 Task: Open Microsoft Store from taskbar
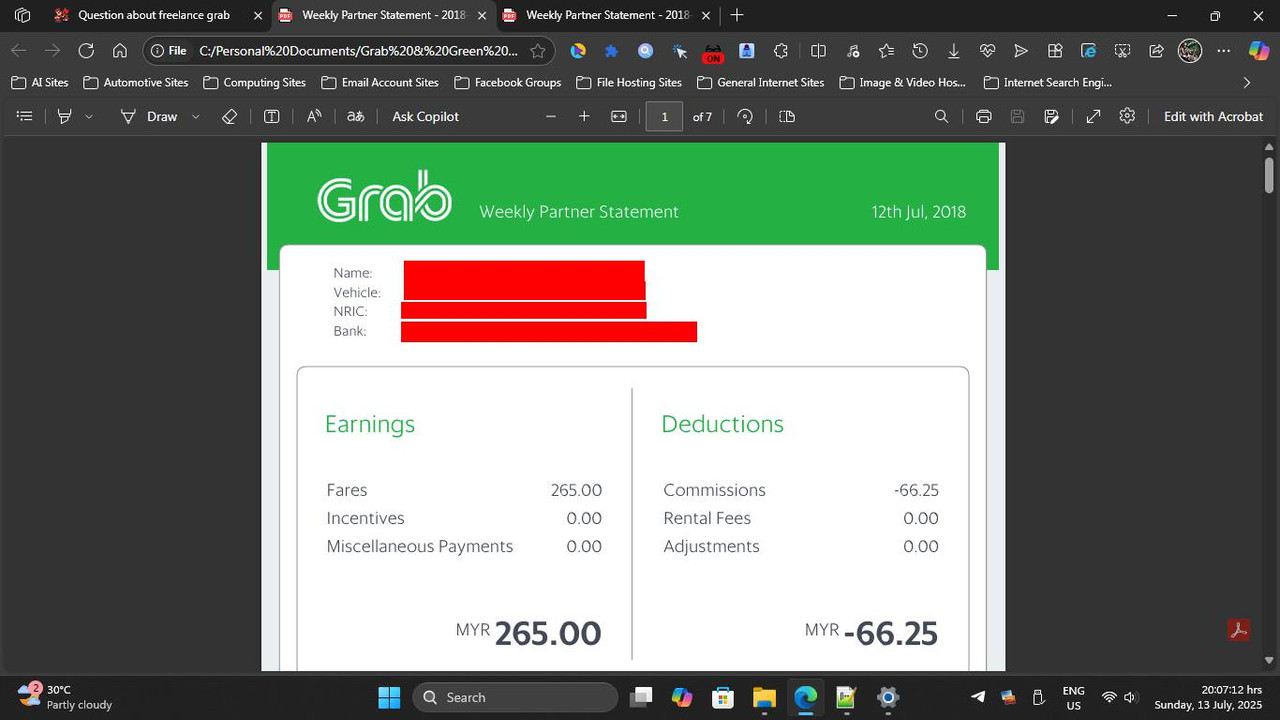723,697
